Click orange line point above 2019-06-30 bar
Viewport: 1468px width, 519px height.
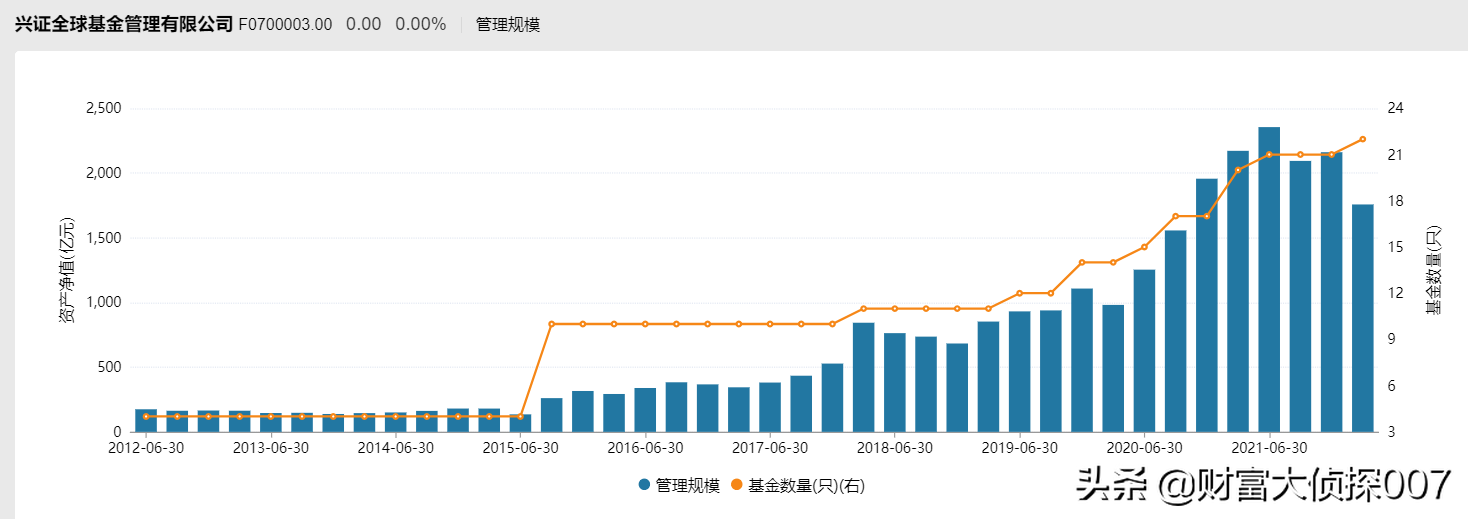coord(1019,293)
